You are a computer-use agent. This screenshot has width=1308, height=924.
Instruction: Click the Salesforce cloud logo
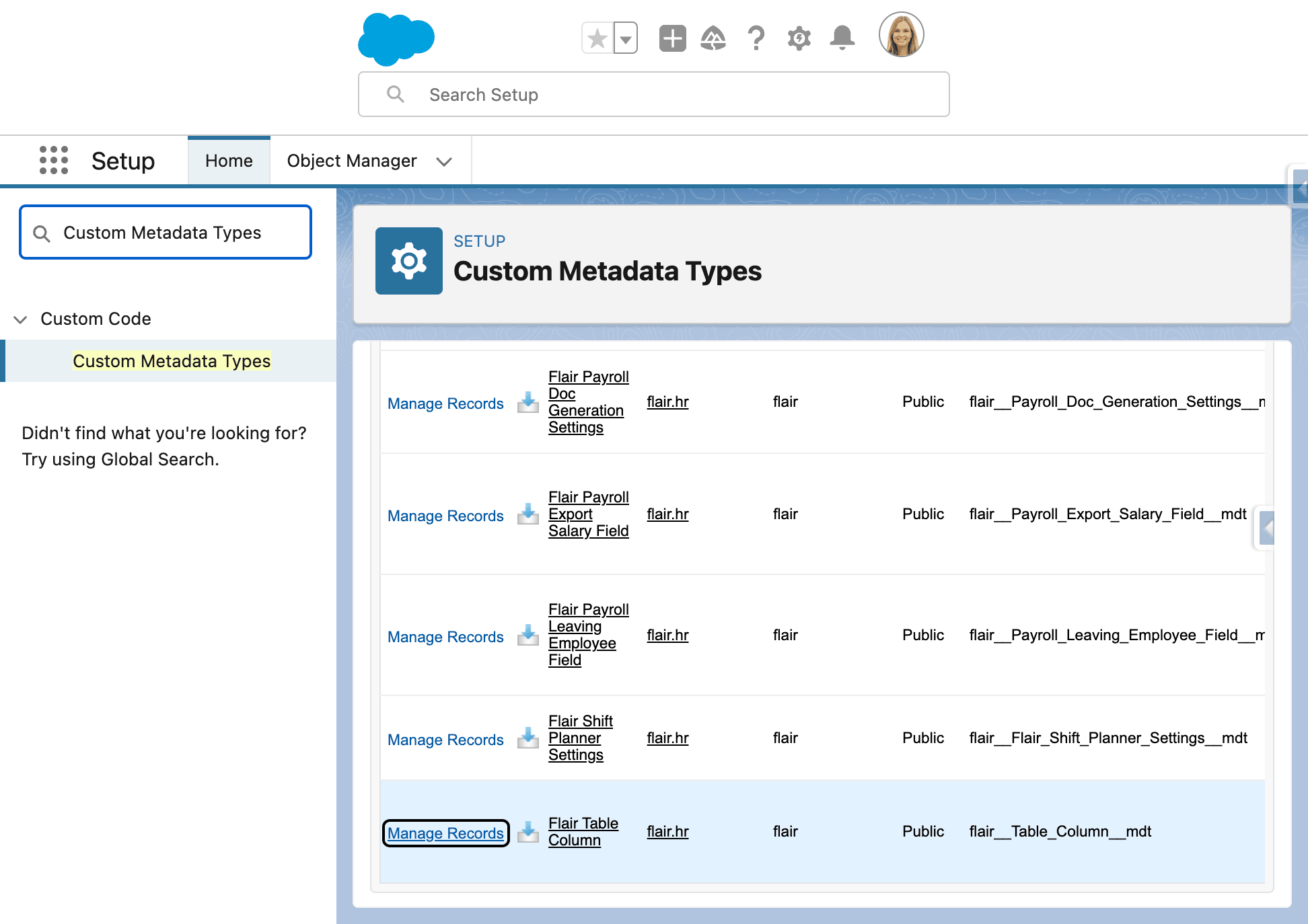point(396,38)
